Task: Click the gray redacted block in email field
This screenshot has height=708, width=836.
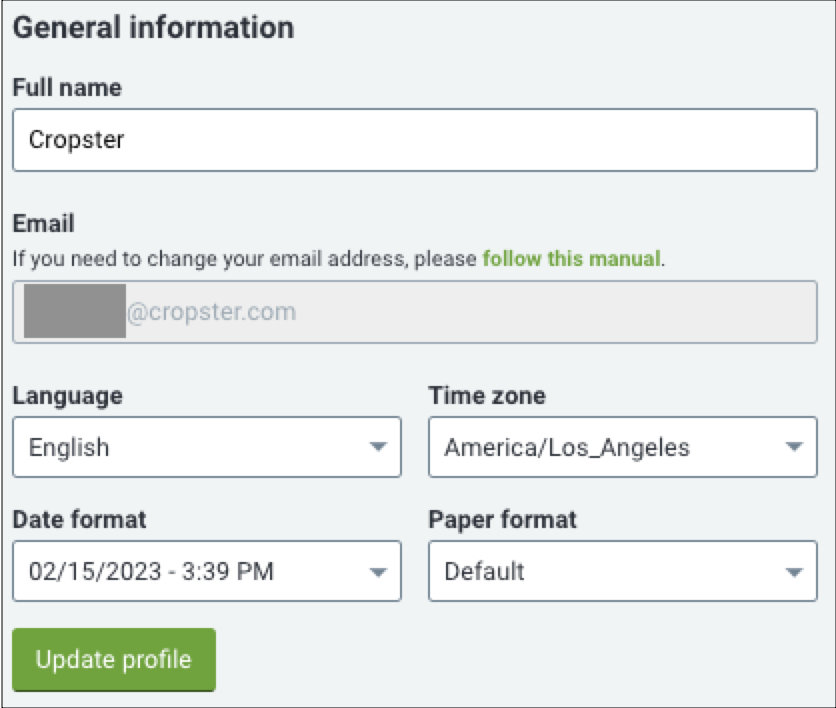Action: (x=75, y=311)
